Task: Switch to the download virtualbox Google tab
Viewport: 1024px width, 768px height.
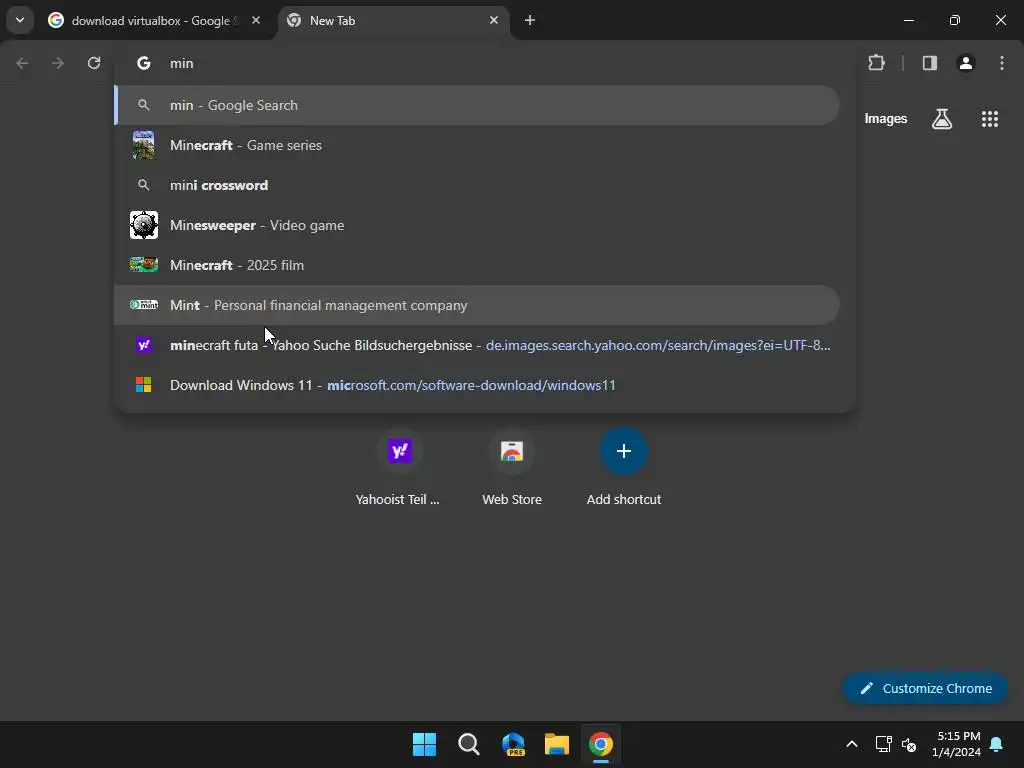Action: click(x=154, y=21)
